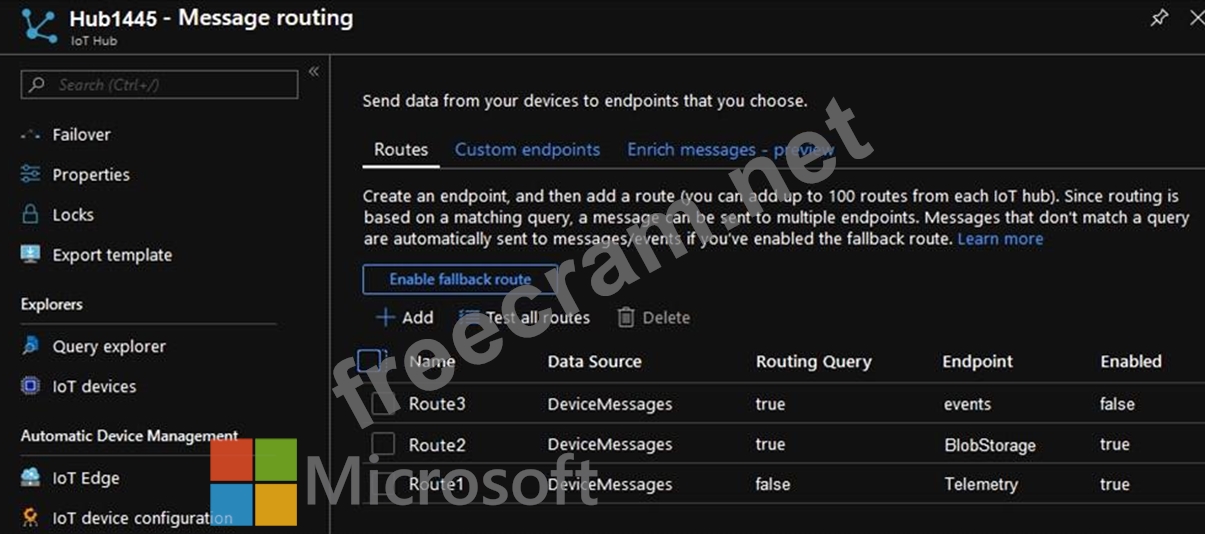Click the DeviceMessages cell in the Route3 row
The image size is (1205, 534).
click(x=610, y=404)
